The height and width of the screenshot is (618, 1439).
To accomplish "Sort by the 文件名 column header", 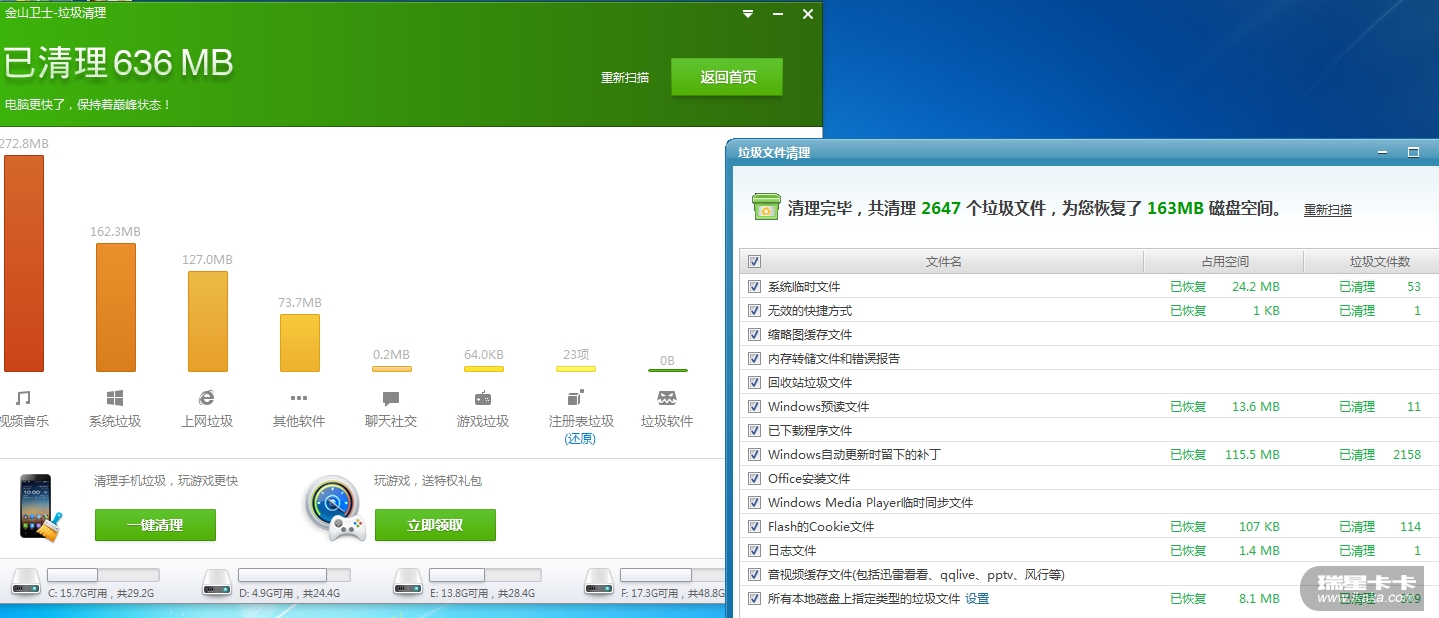I will tap(943, 262).
